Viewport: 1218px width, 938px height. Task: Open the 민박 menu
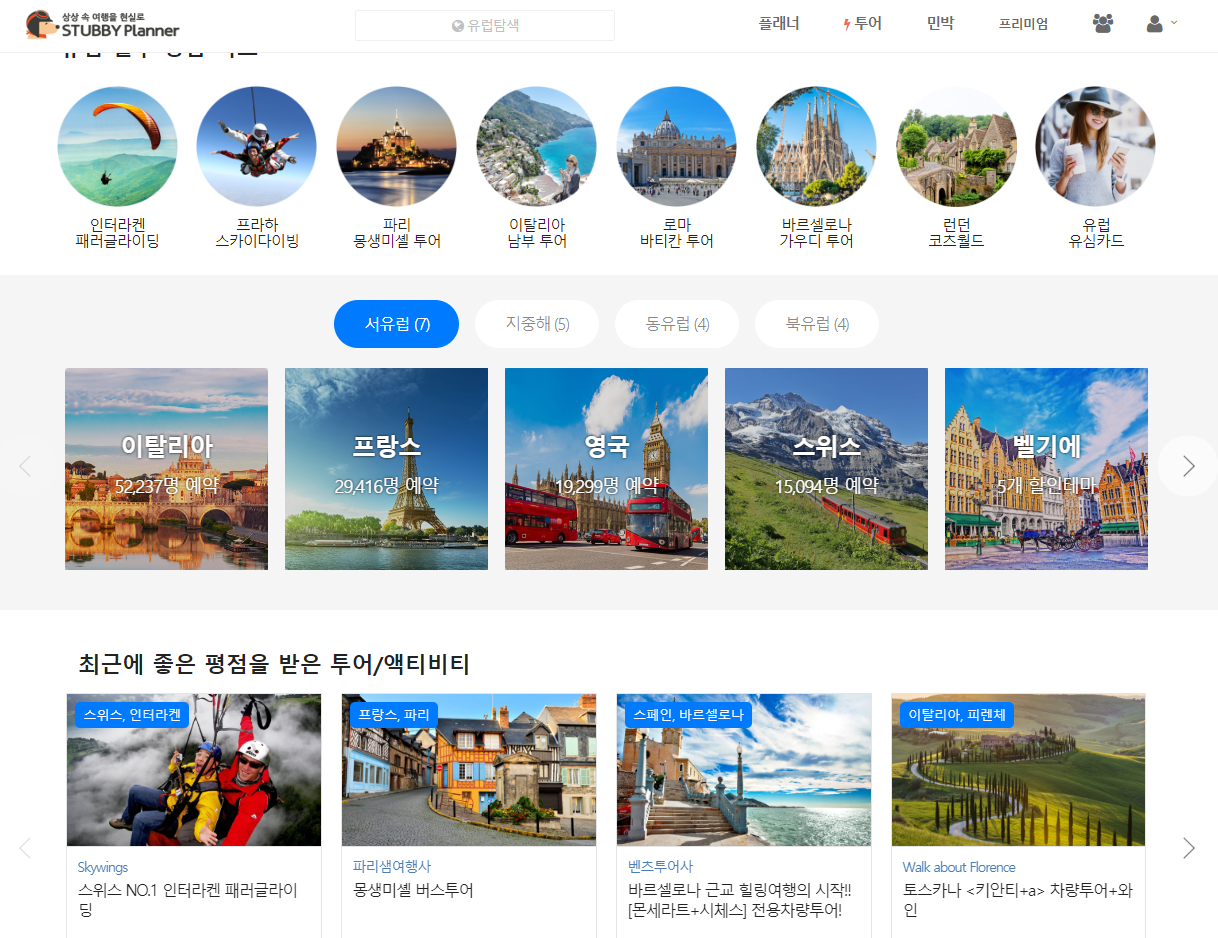coord(940,24)
